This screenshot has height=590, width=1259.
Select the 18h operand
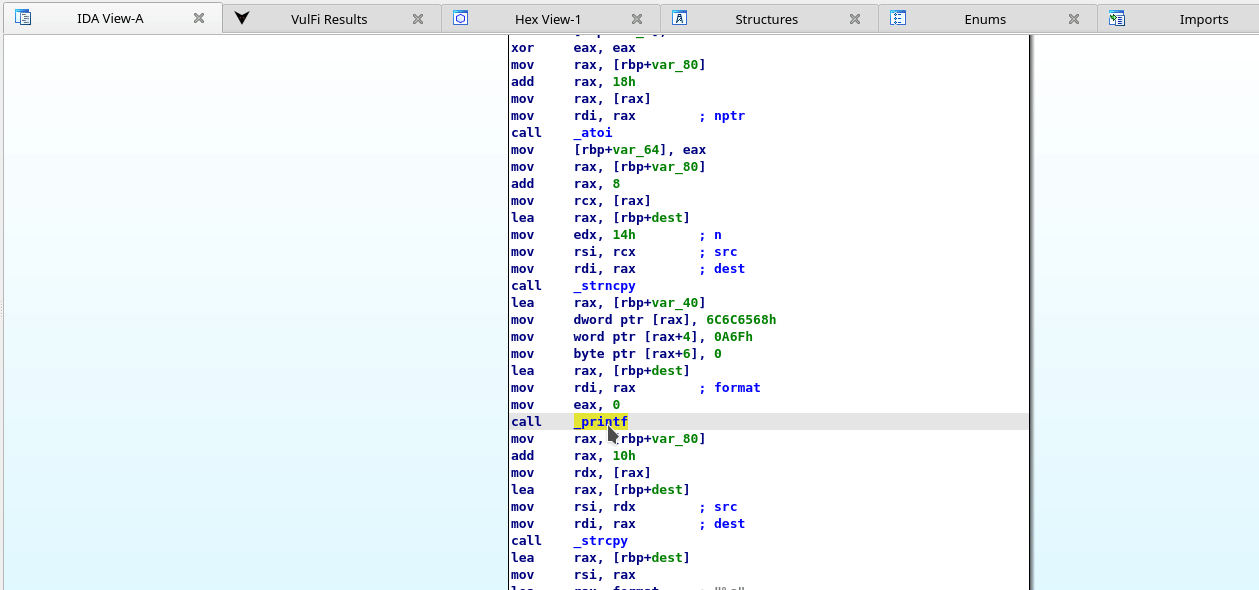(624, 82)
